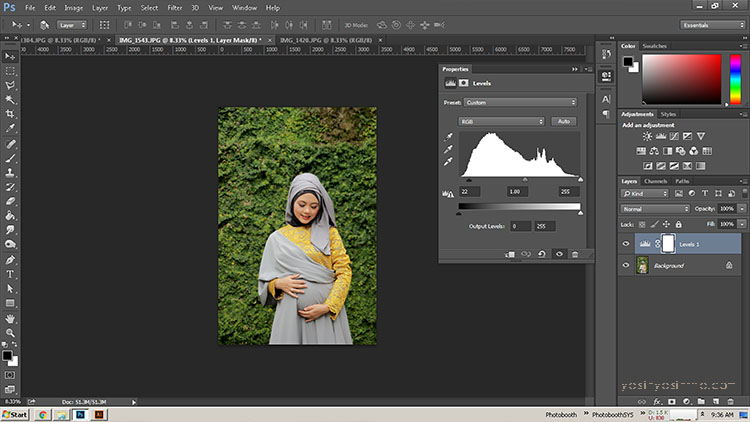The height and width of the screenshot is (422, 750).
Task: Add a Brightness/Contrast adjustment
Action: 647,136
